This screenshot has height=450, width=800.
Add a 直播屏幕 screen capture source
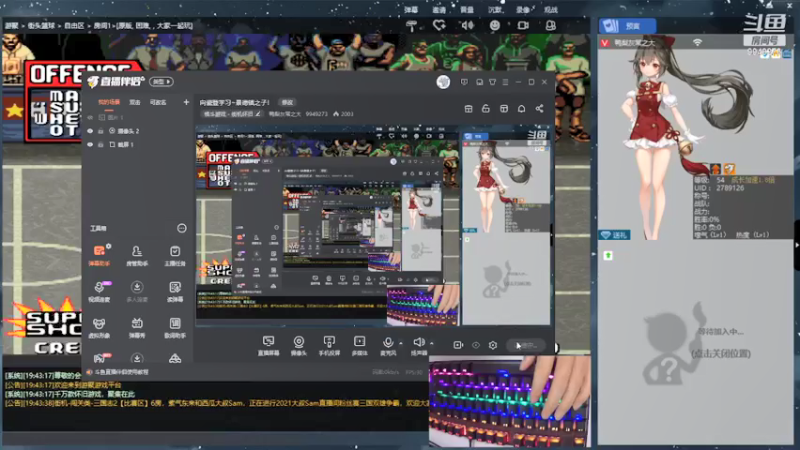pos(268,345)
